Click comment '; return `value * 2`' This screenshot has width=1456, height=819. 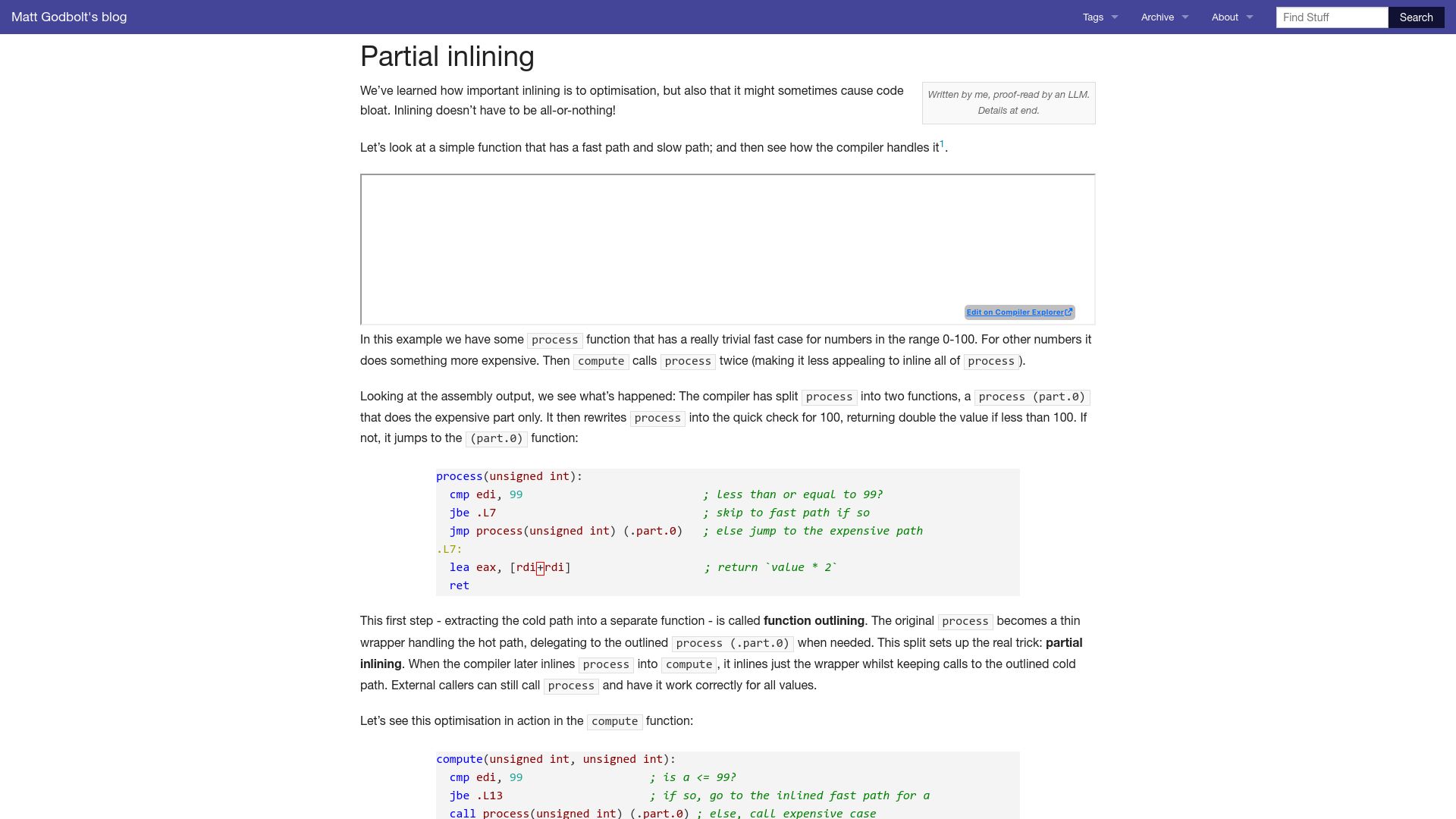770,567
